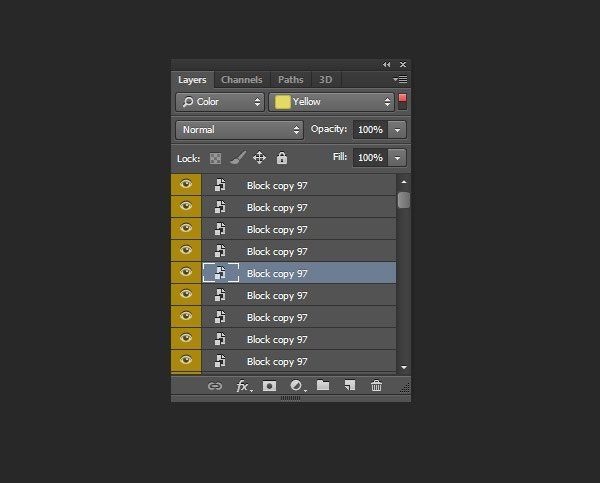Open the fx layer style menu
The height and width of the screenshot is (483, 600).
click(244, 386)
